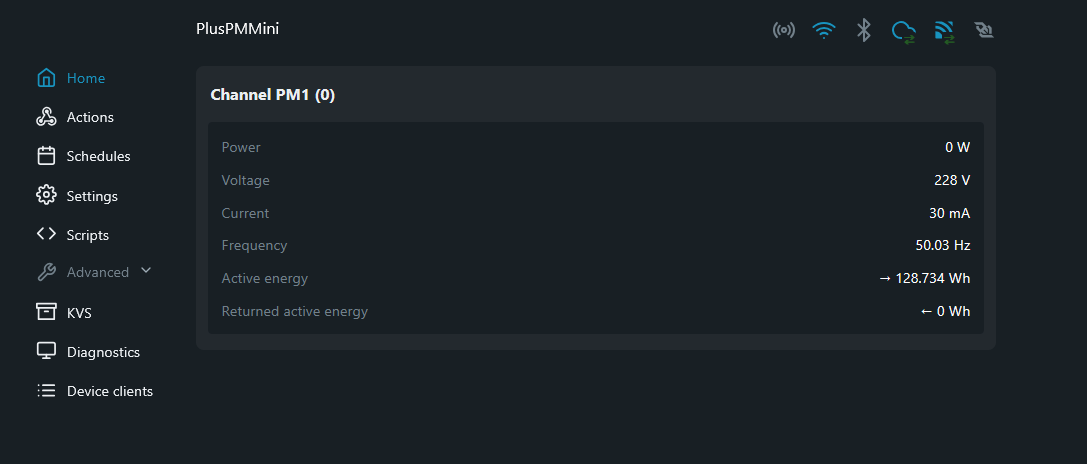Click the Scripts code brackets icon

pyautogui.click(x=46, y=234)
